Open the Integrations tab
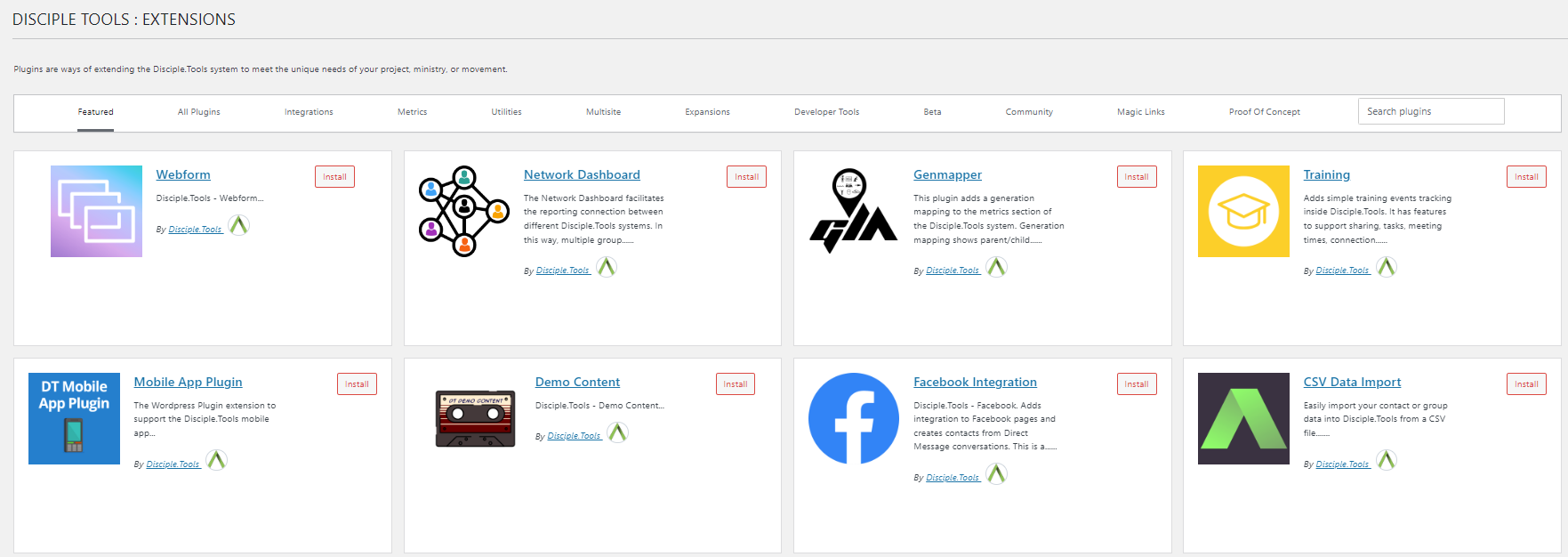 click(309, 112)
